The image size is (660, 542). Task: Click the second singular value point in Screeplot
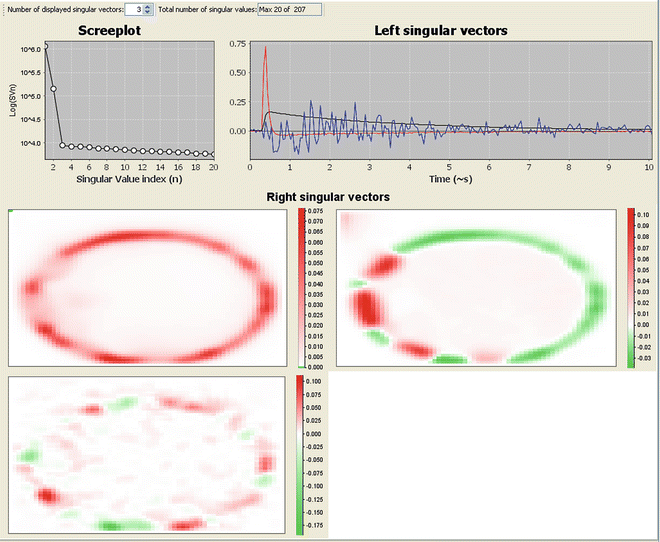(x=54, y=89)
